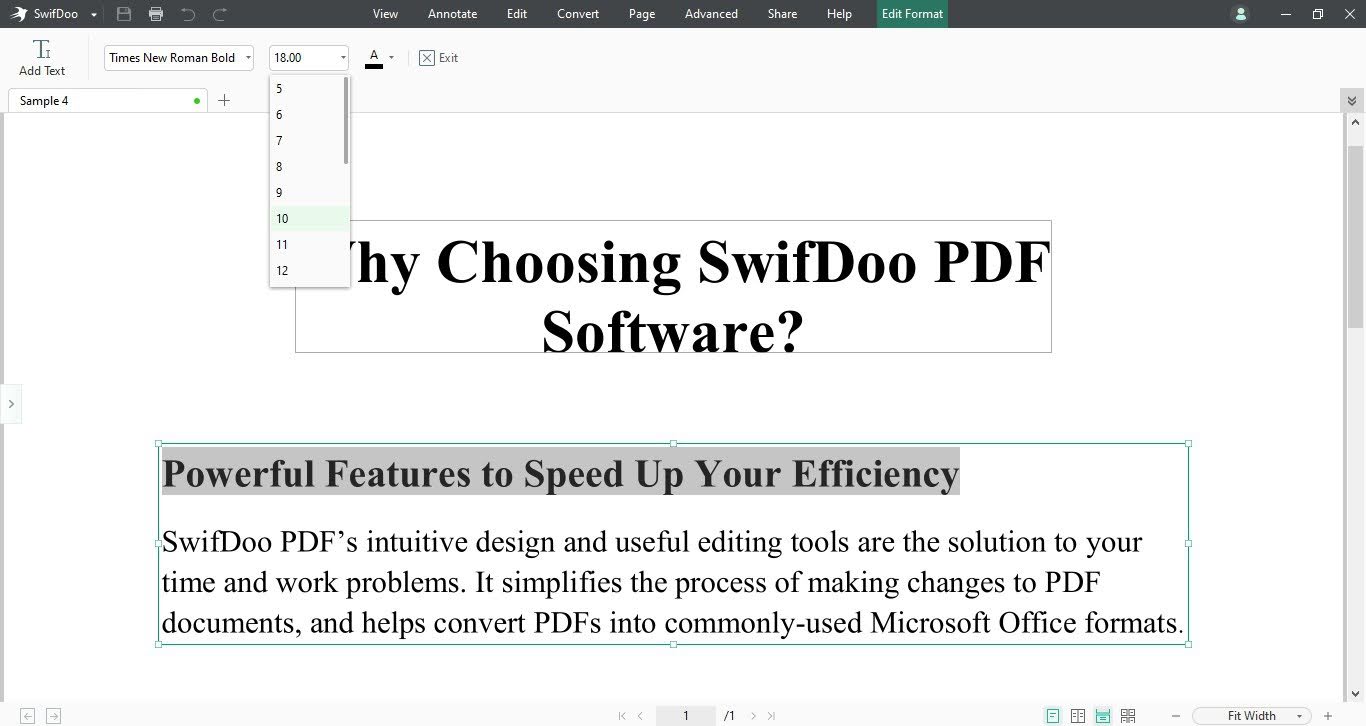Image resolution: width=1366 pixels, height=726 pixels.
Task: Open the Convert menu
Action: [578, 14]
